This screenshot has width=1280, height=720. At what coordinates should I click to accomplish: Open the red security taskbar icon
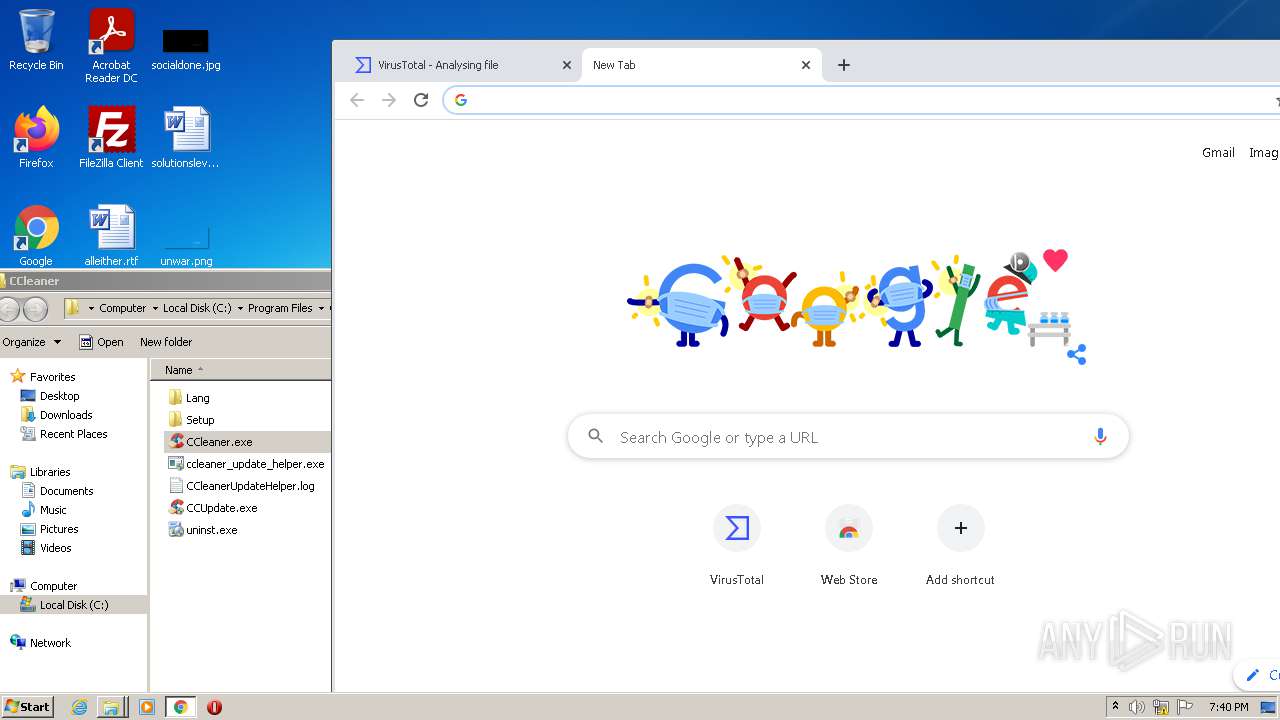coord(214,707)
